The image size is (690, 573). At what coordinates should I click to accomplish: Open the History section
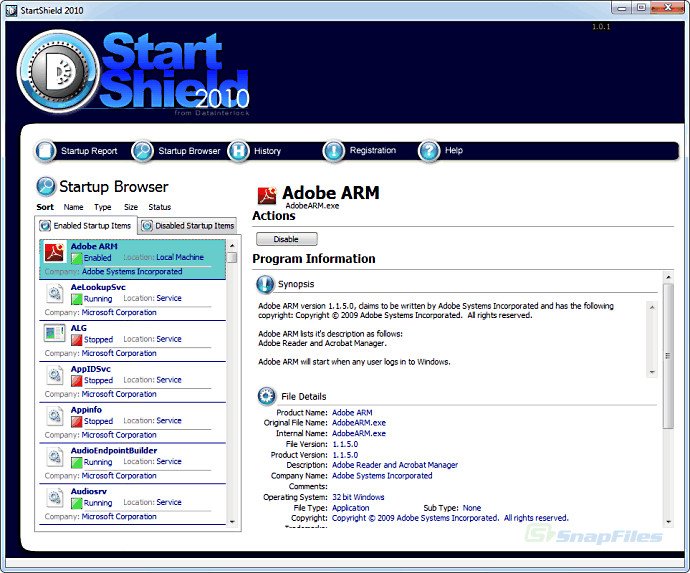pos(267,151)
